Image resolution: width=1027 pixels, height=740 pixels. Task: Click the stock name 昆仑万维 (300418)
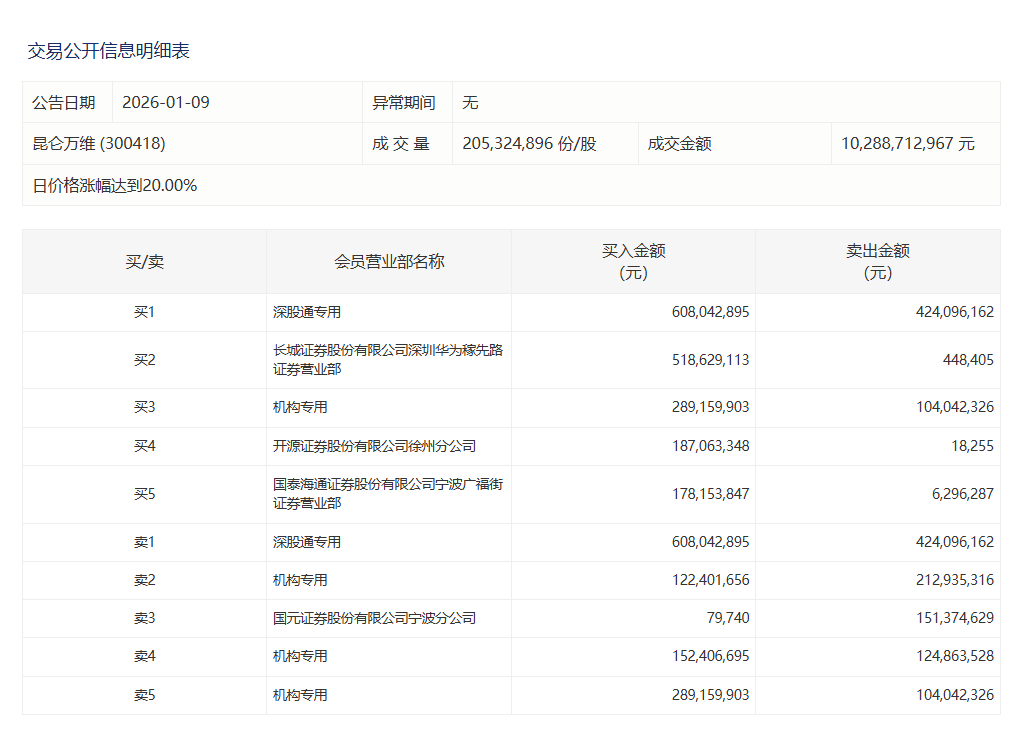[99, 144]
